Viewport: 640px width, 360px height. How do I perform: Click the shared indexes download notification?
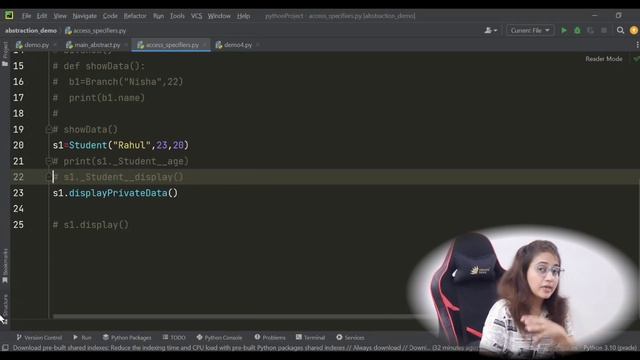tap(245, 348)
